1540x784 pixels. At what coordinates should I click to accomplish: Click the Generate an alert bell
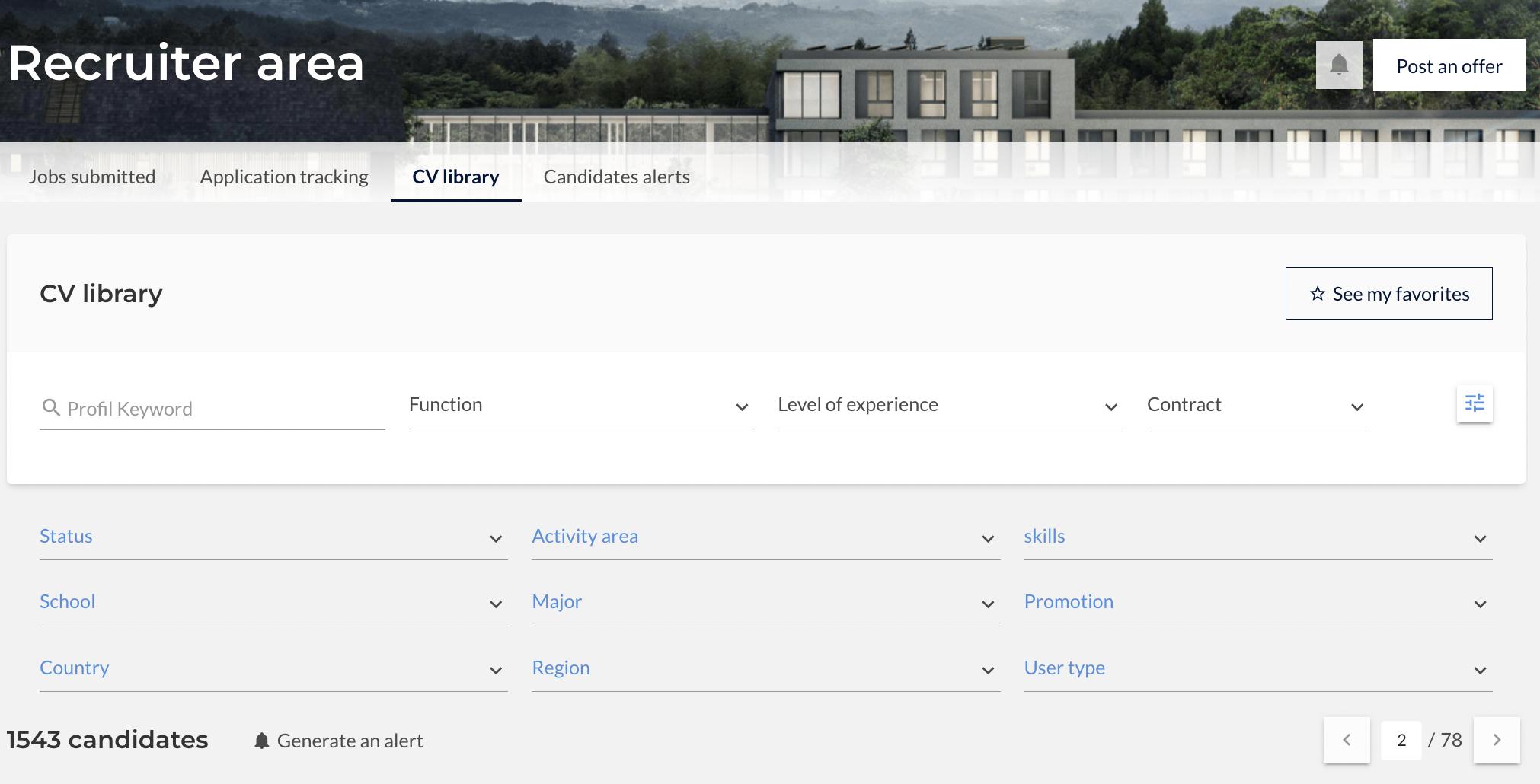262,741
